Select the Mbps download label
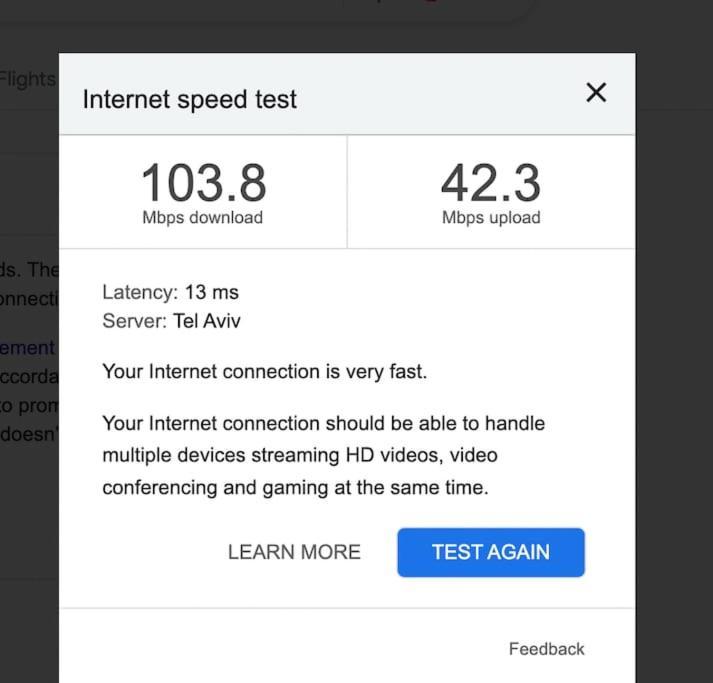 click(x=202, y=217)
